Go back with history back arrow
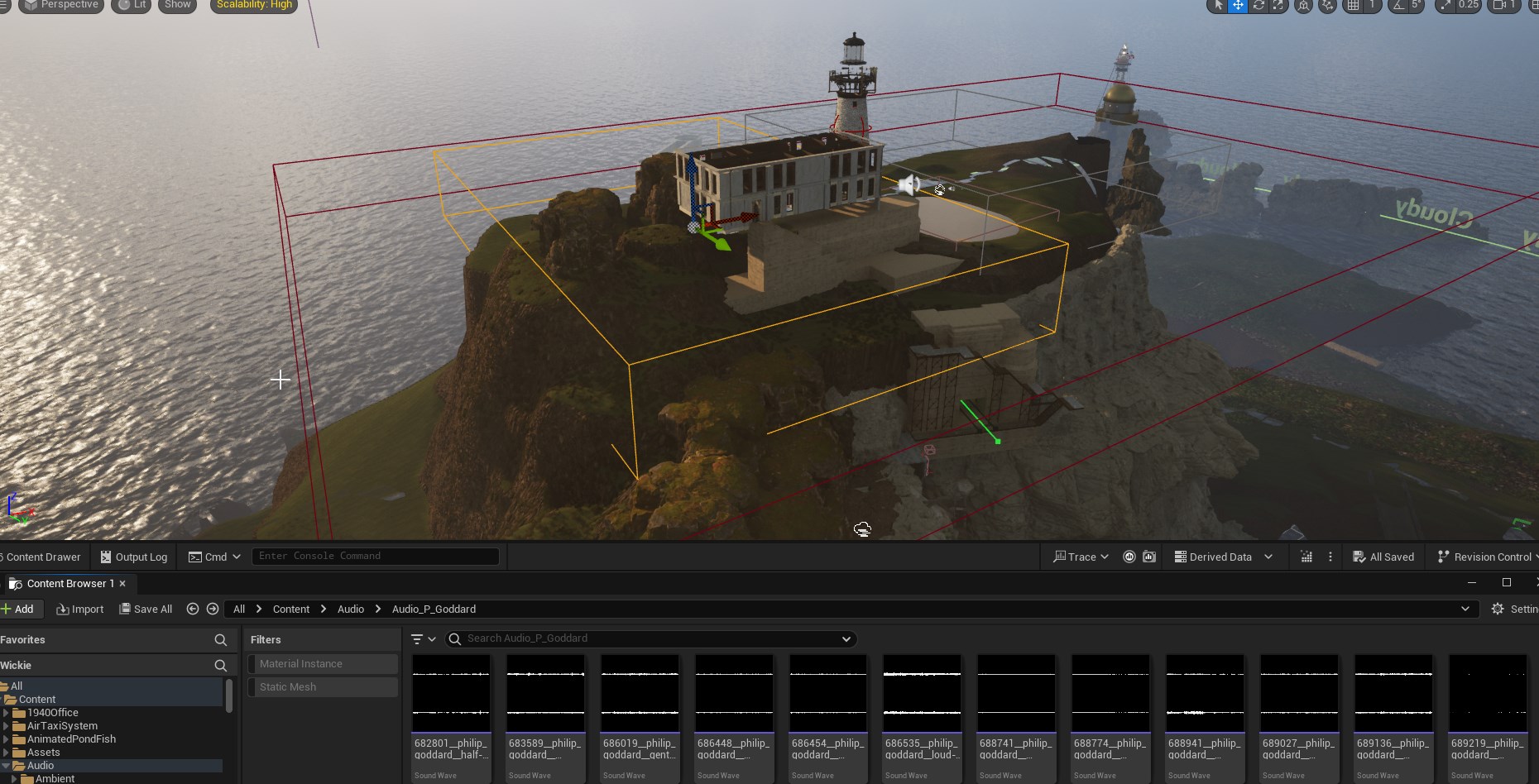This screenshot has width=1539, height=784. (x=193, y=609)
